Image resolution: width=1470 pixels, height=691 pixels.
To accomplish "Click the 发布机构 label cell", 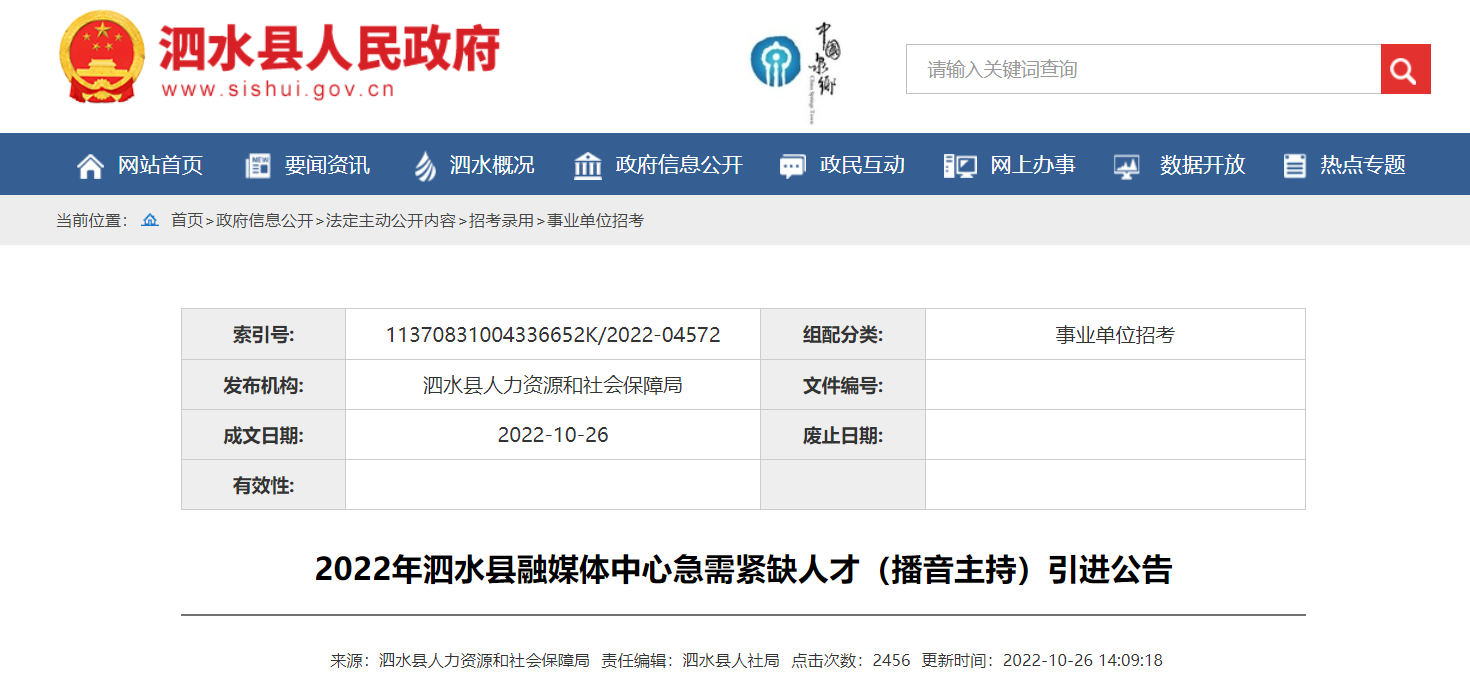I will point(264,385).
